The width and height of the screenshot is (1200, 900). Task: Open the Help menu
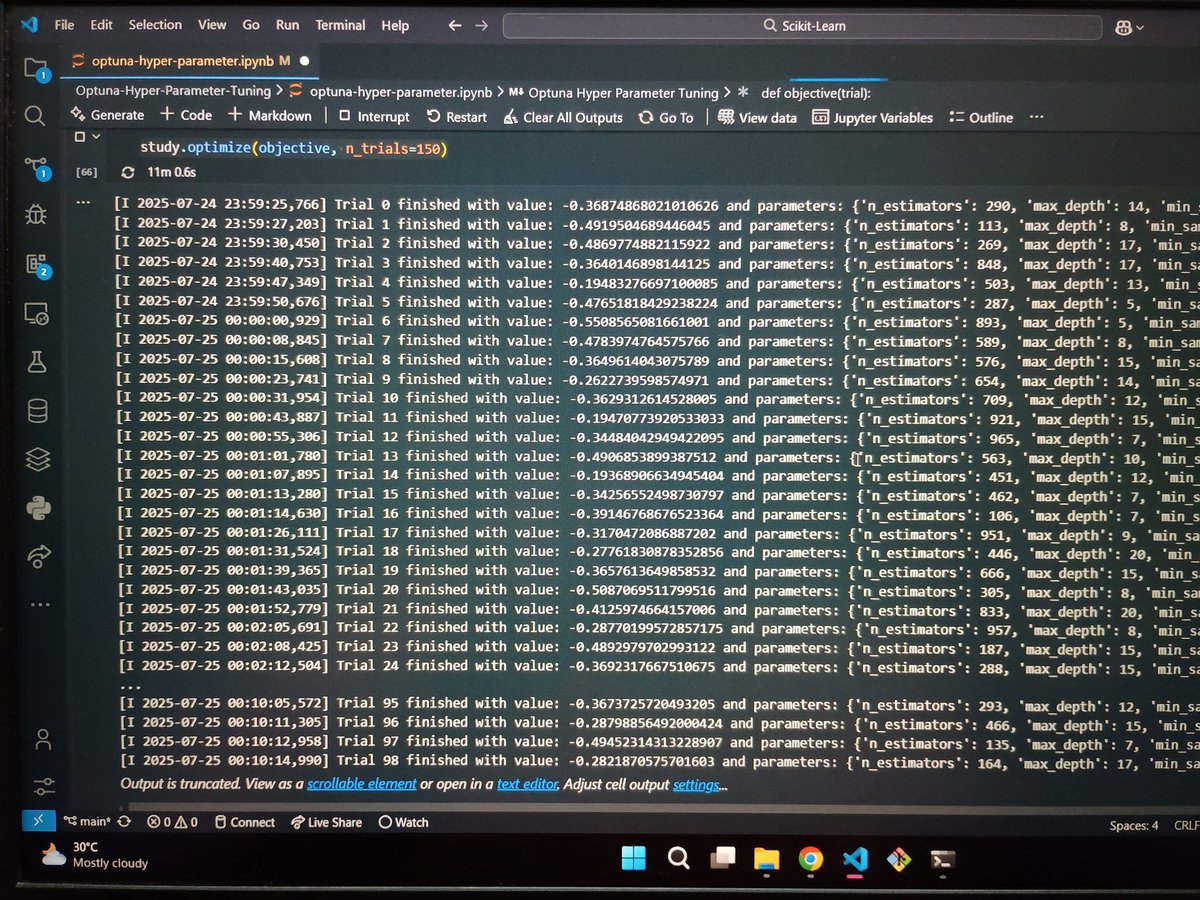[395, 25]
